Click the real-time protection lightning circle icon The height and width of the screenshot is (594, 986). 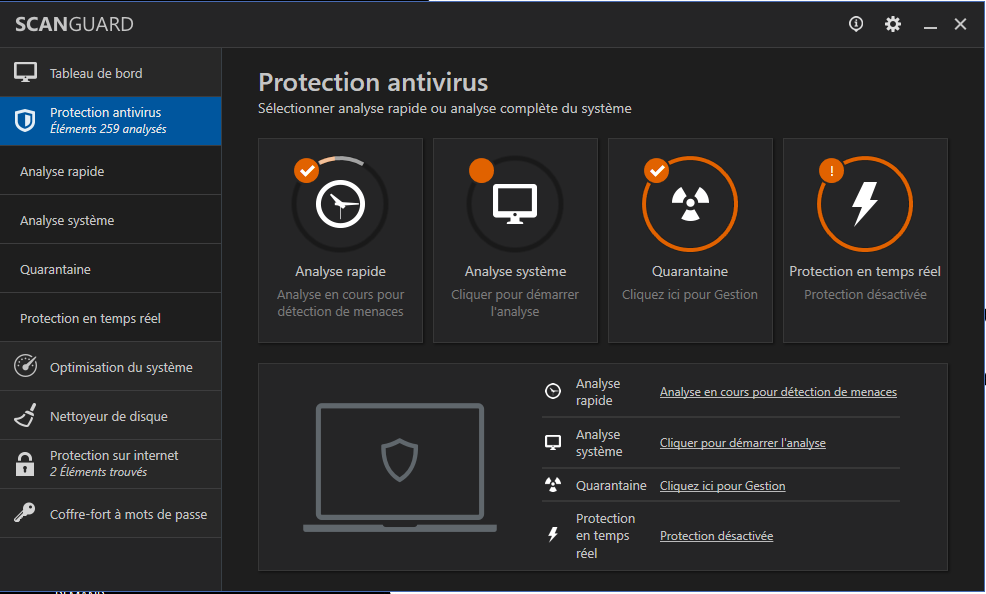[865, 204]
